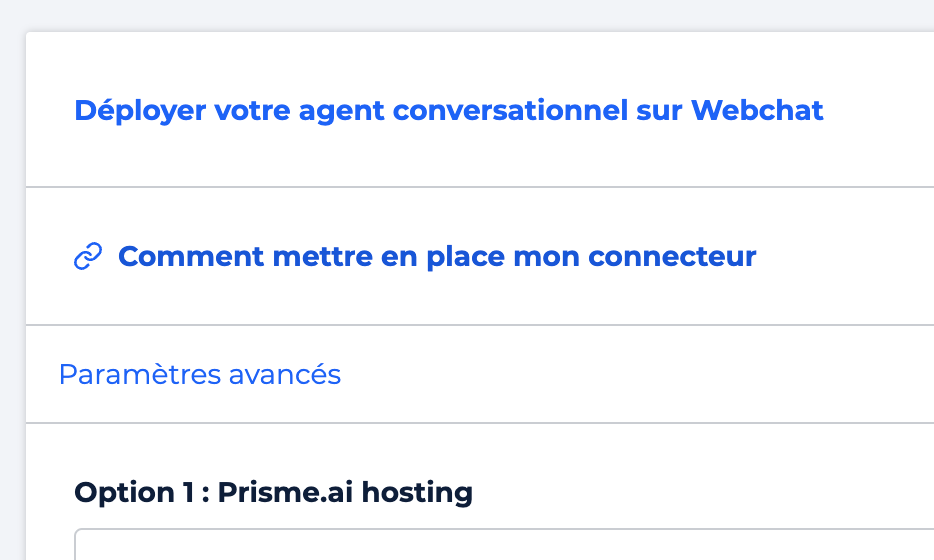
Task: Click the word "Paramètres" in the expander row
Action: (x=140, y=375)
